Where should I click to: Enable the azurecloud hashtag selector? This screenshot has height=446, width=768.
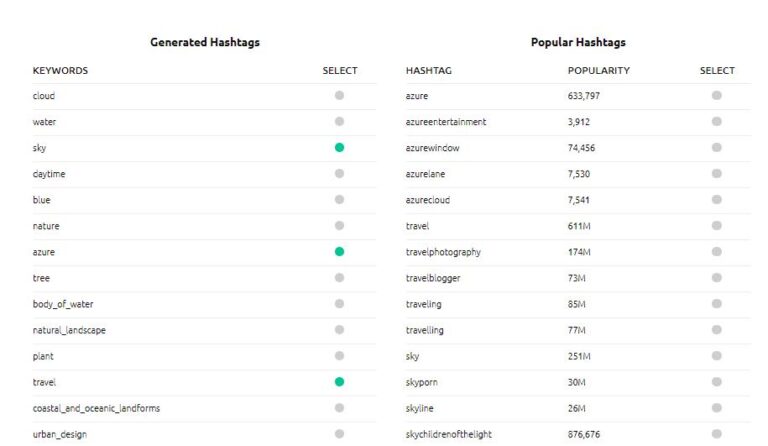(x=717, y=200)
